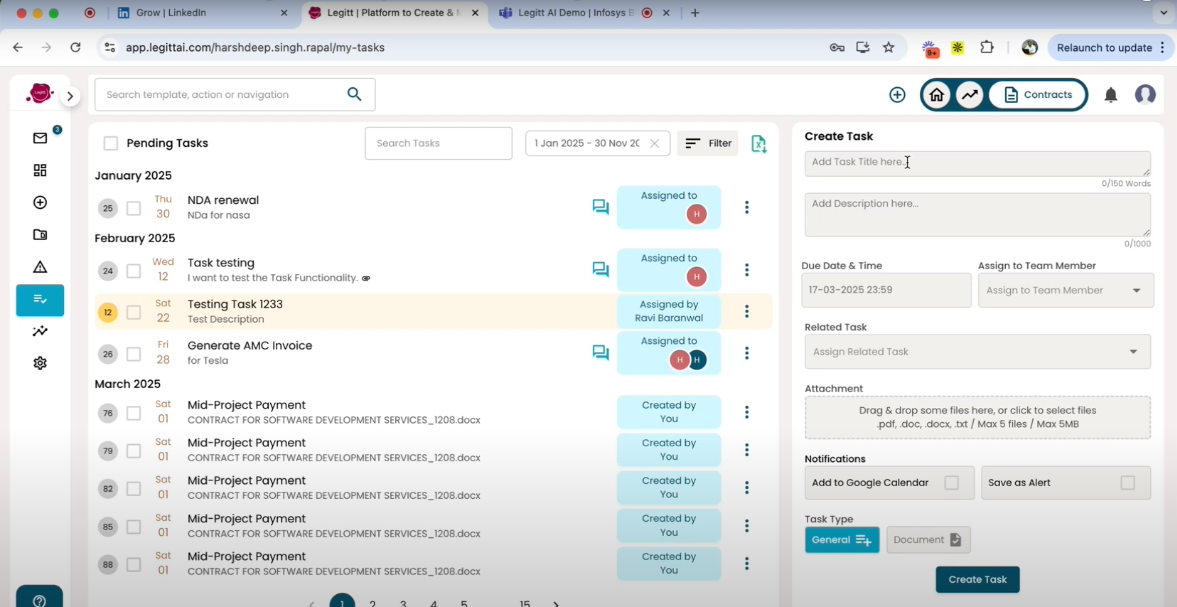Open the user profile avatar

coord(1145,95)
